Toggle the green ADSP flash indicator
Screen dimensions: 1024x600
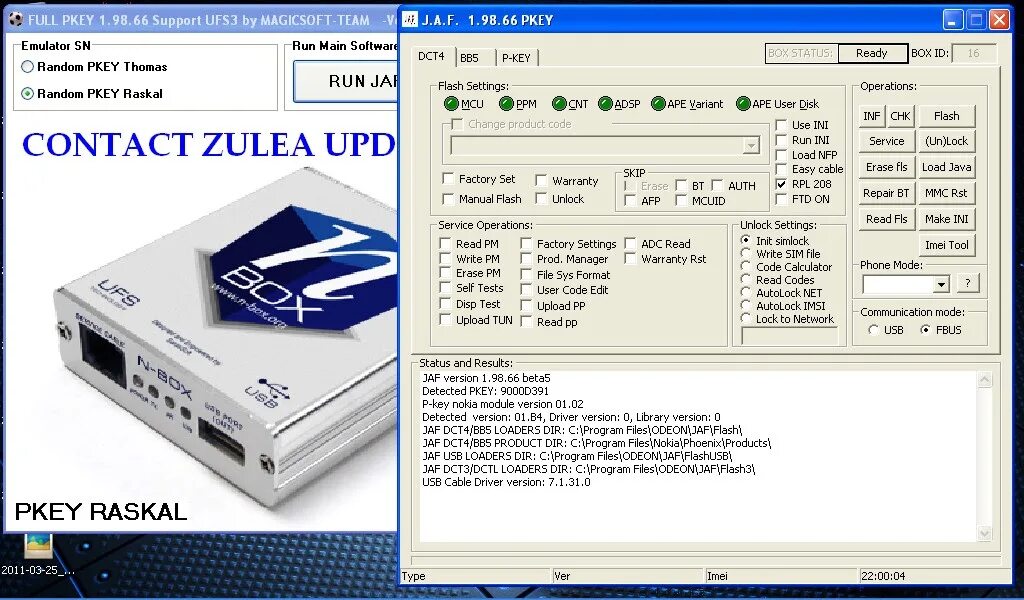tap(605, 104)
